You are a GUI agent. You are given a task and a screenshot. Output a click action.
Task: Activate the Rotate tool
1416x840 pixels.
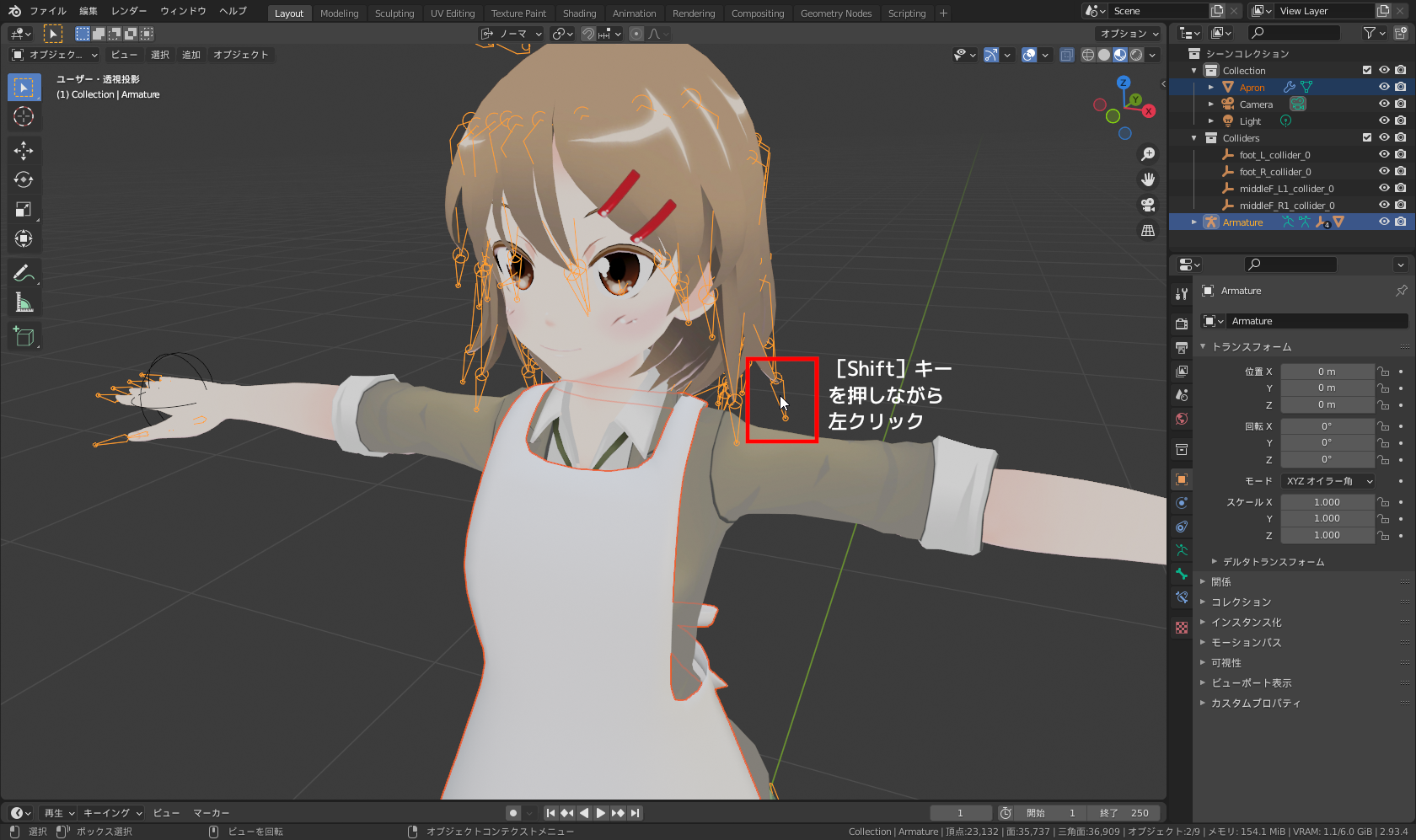click(24, 179)
